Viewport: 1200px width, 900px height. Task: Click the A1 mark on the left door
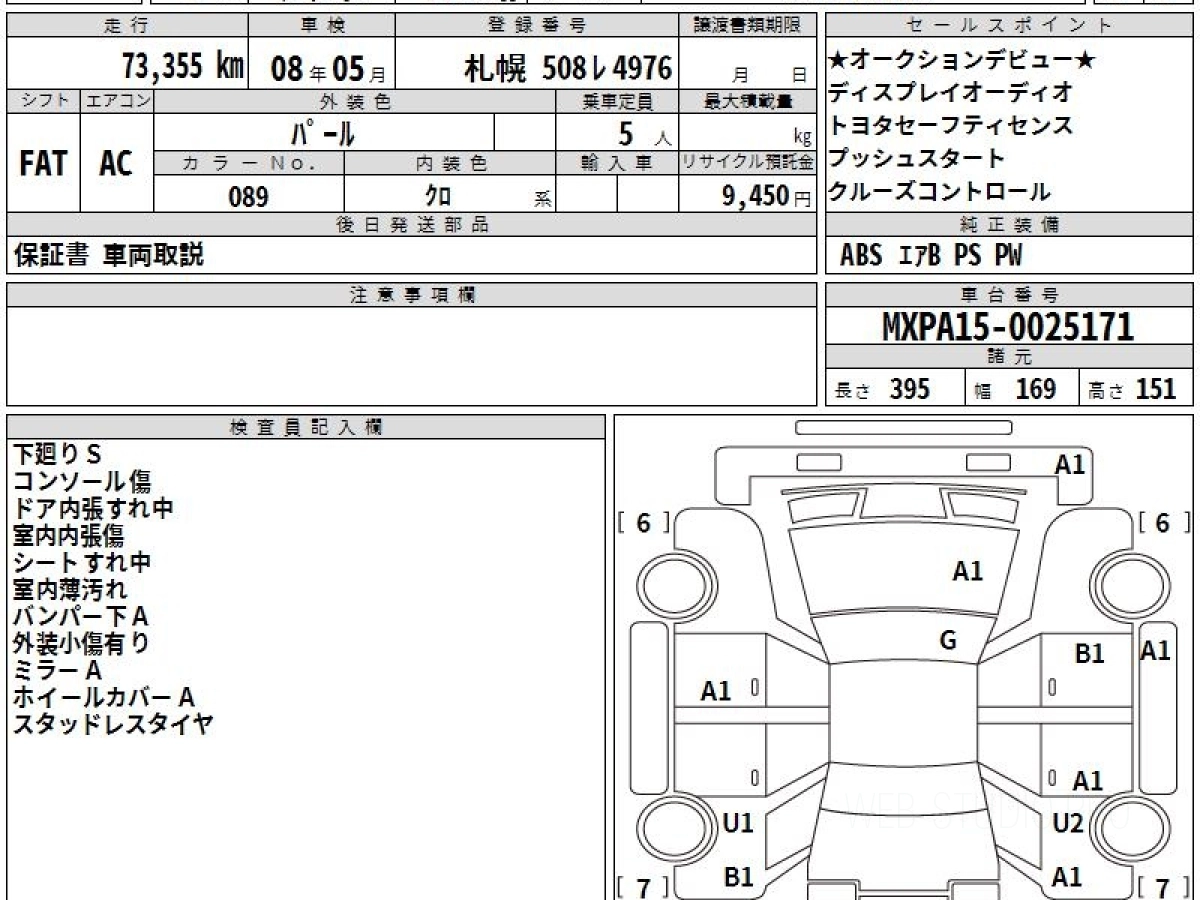[x=716, y=691]
